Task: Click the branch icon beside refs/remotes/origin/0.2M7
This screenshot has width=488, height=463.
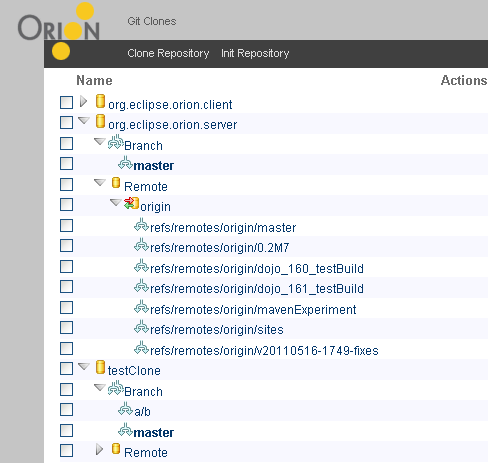Action: pyautogui.click(x=141, y=245)
